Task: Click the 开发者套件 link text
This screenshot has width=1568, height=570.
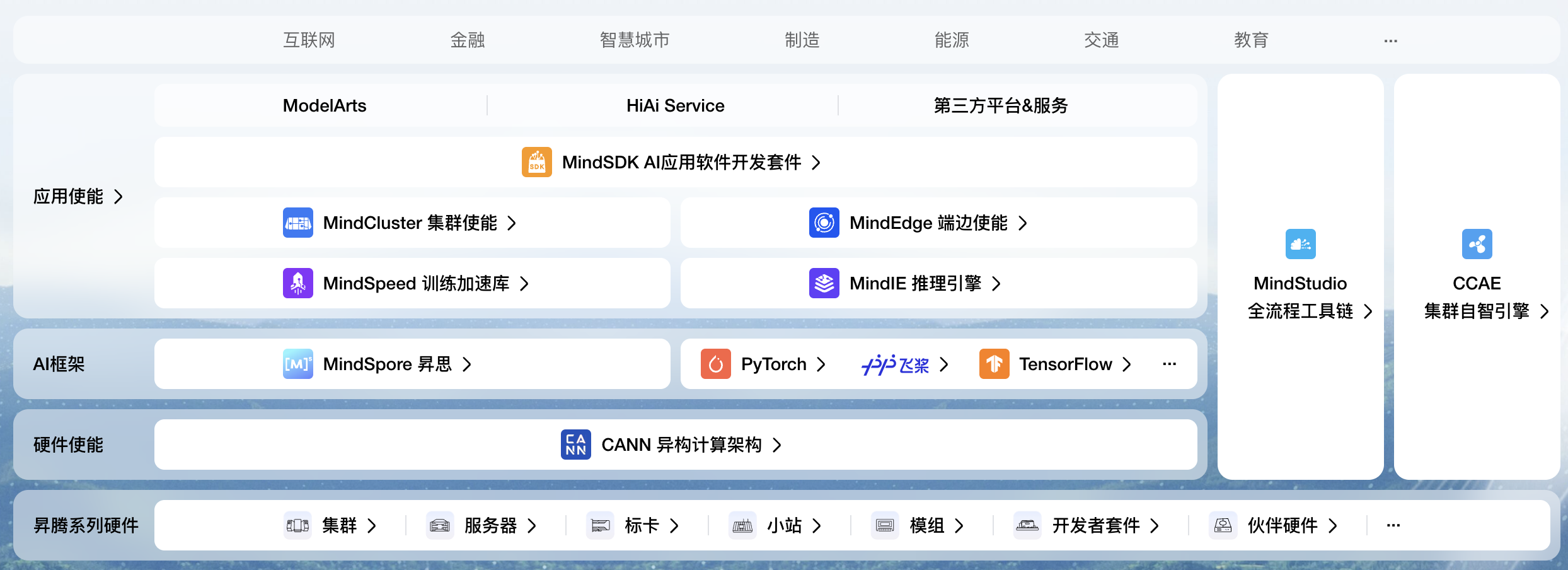Action: pyautogui.click(x=1096, y=525)
